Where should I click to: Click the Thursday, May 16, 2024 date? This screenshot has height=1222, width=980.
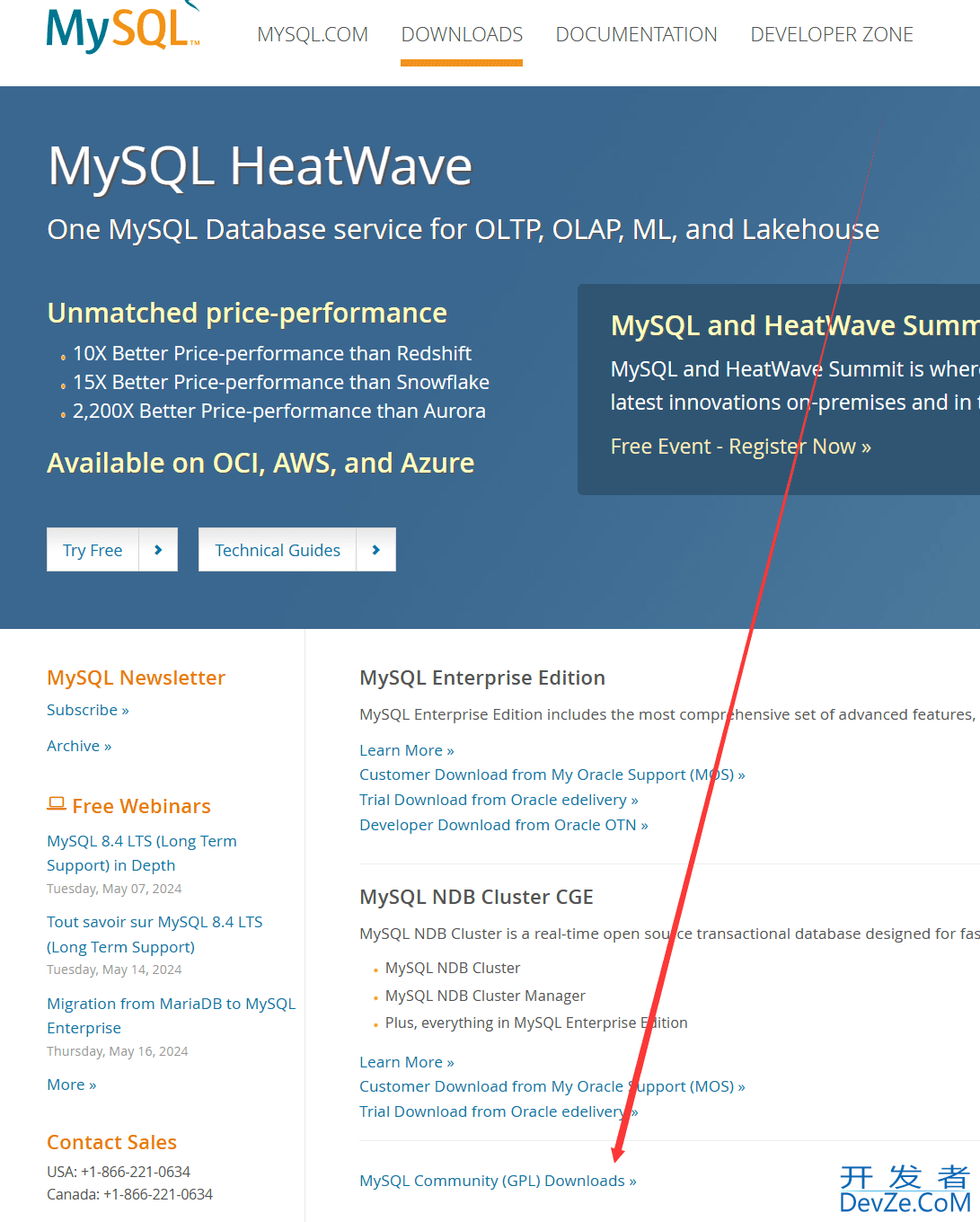click(x=118, y=1051)
